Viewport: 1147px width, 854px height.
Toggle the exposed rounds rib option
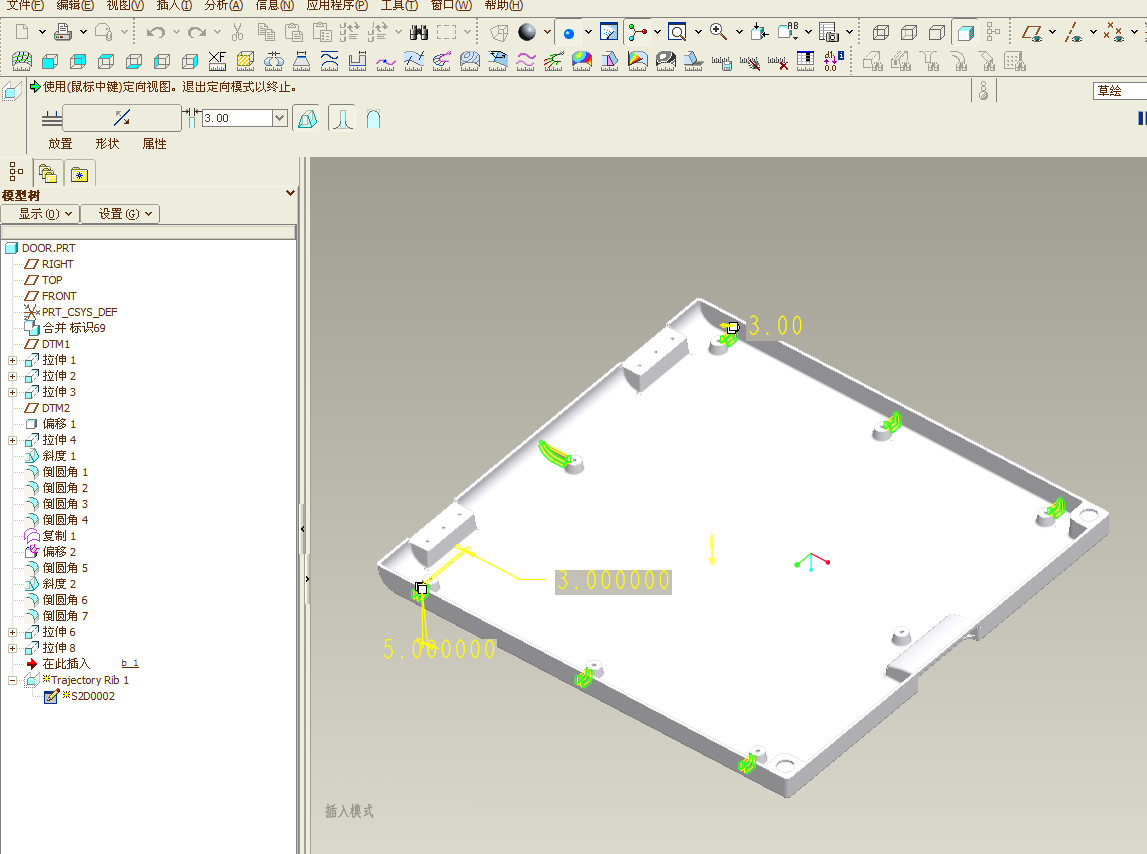click(373, 118)
